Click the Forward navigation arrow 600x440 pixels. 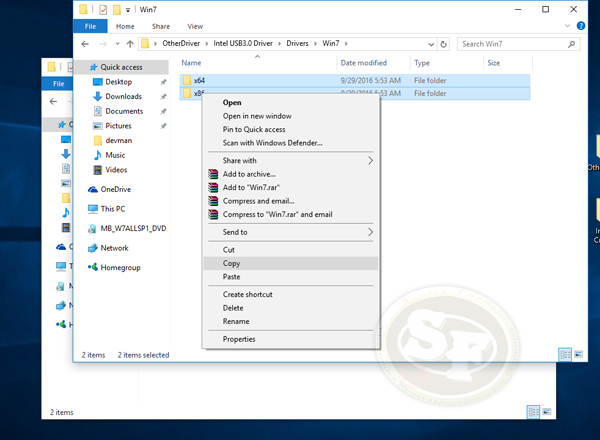103,44
